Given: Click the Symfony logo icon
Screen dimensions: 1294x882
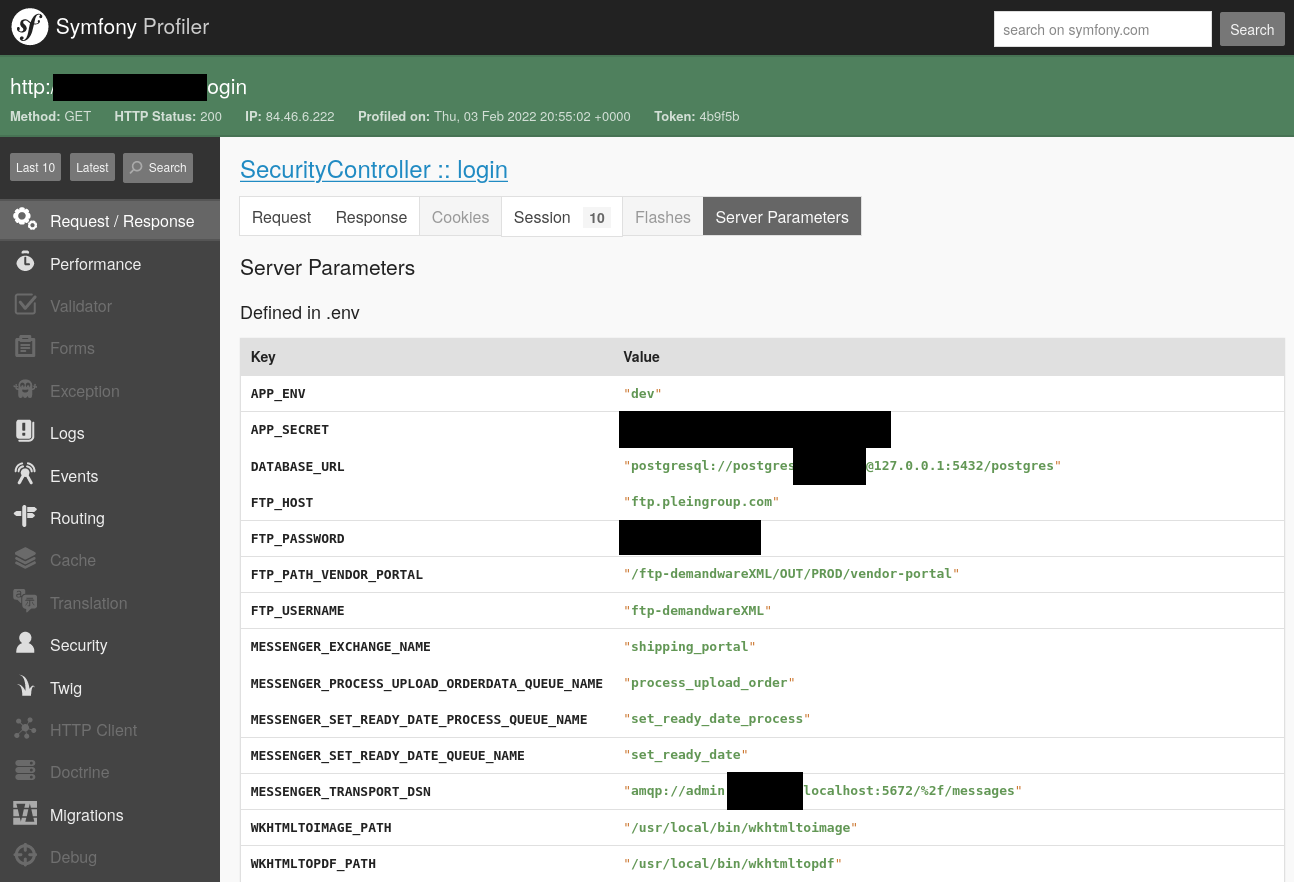Looking at the screenshot, I should tap(30, 27).
